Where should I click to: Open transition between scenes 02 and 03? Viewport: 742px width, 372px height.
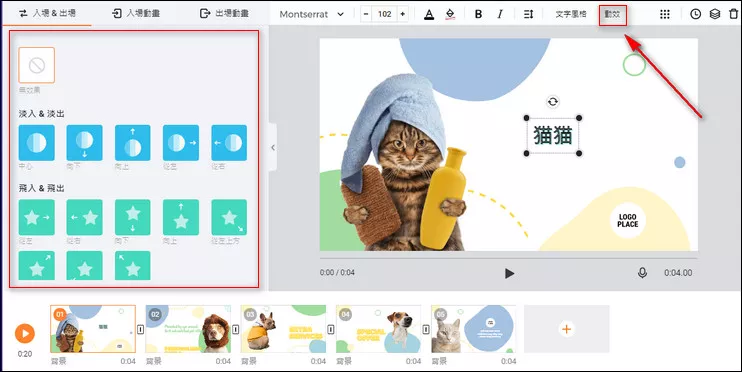tap(236, 329)
